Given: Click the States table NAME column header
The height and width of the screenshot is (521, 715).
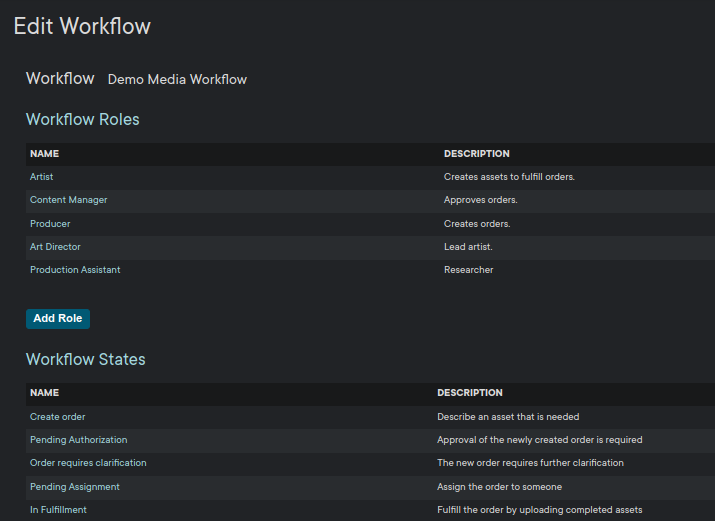Looking at the screenshot, I should coord(44,393).
